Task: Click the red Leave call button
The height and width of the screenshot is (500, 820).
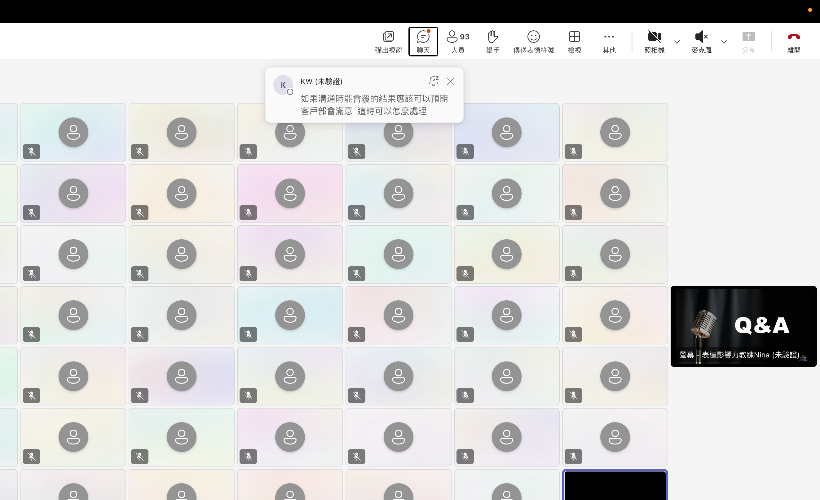Action: tap(794, 40)
